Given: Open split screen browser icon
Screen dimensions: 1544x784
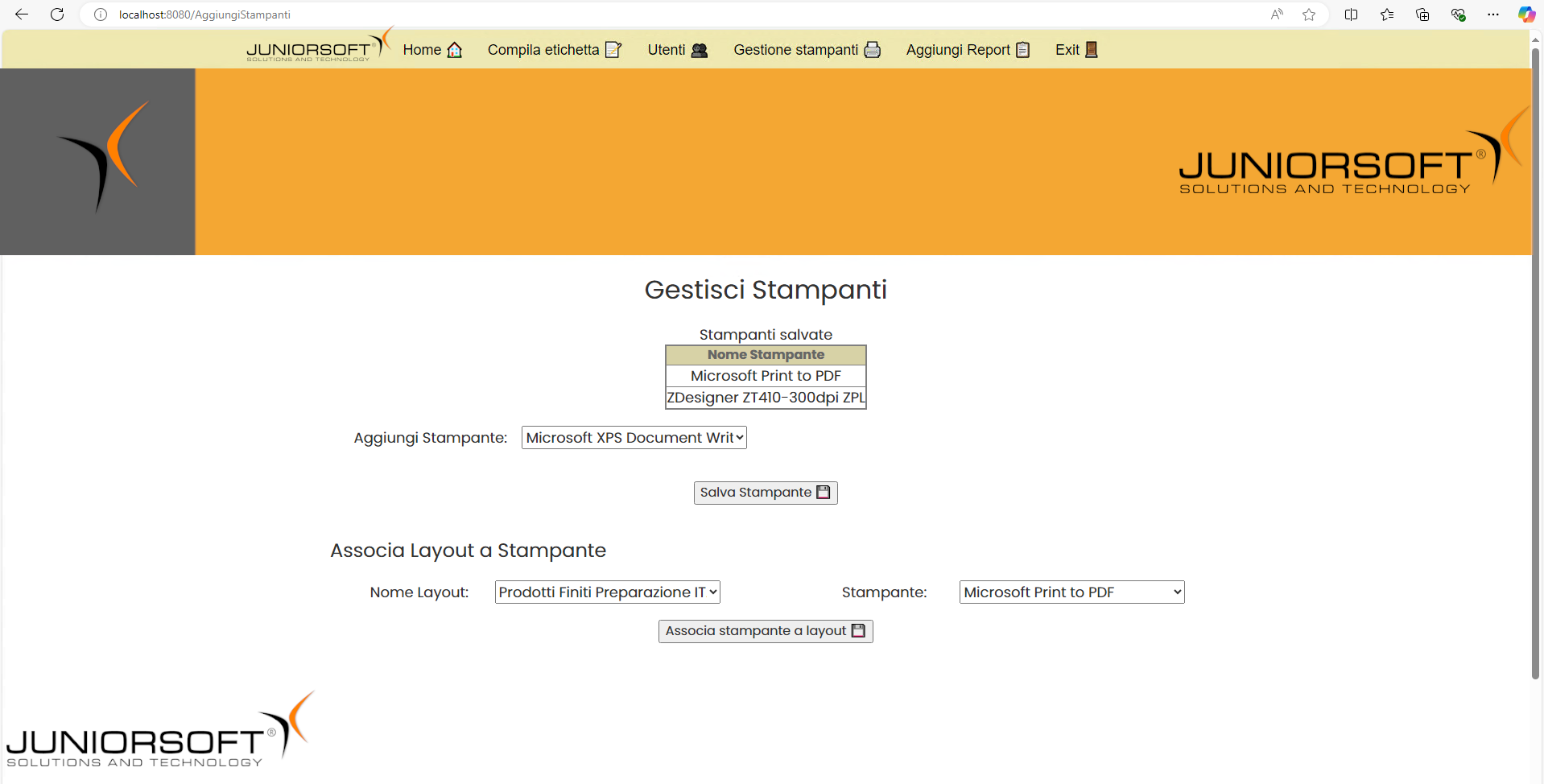Looking at the screenshot, I should coord(1352,14).
